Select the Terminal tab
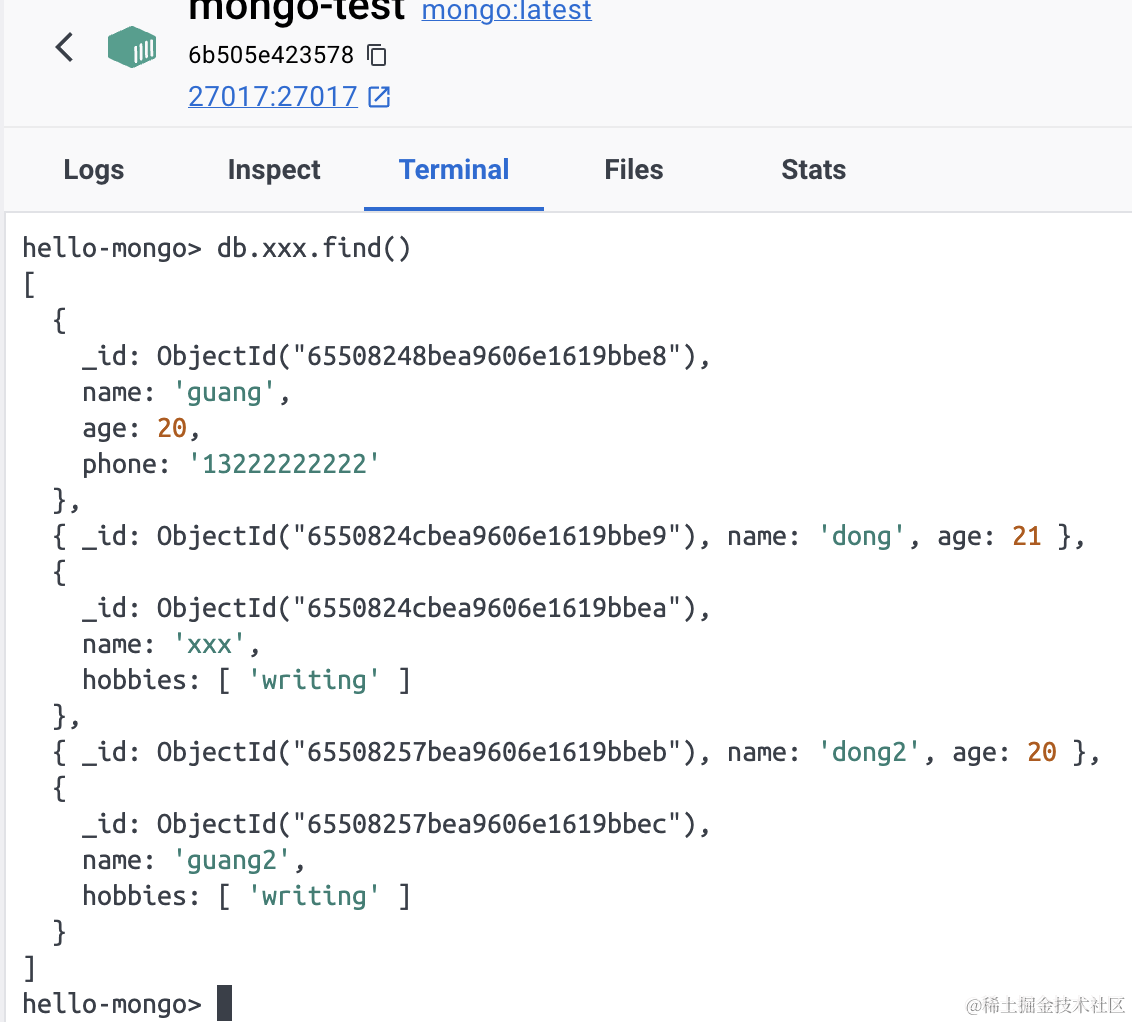Image resolution: width=1132 pixels, height=1022 pixels. pos(454,170)
